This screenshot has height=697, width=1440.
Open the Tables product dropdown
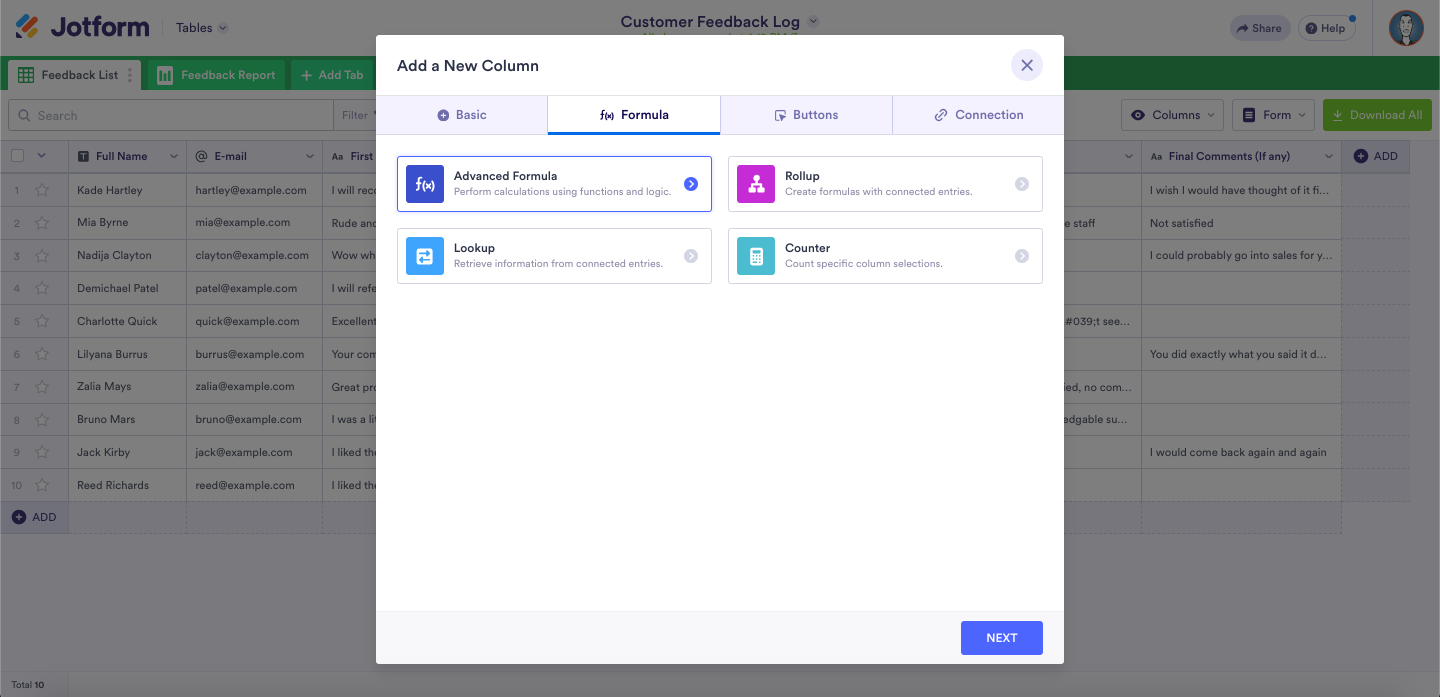(201, 28)
